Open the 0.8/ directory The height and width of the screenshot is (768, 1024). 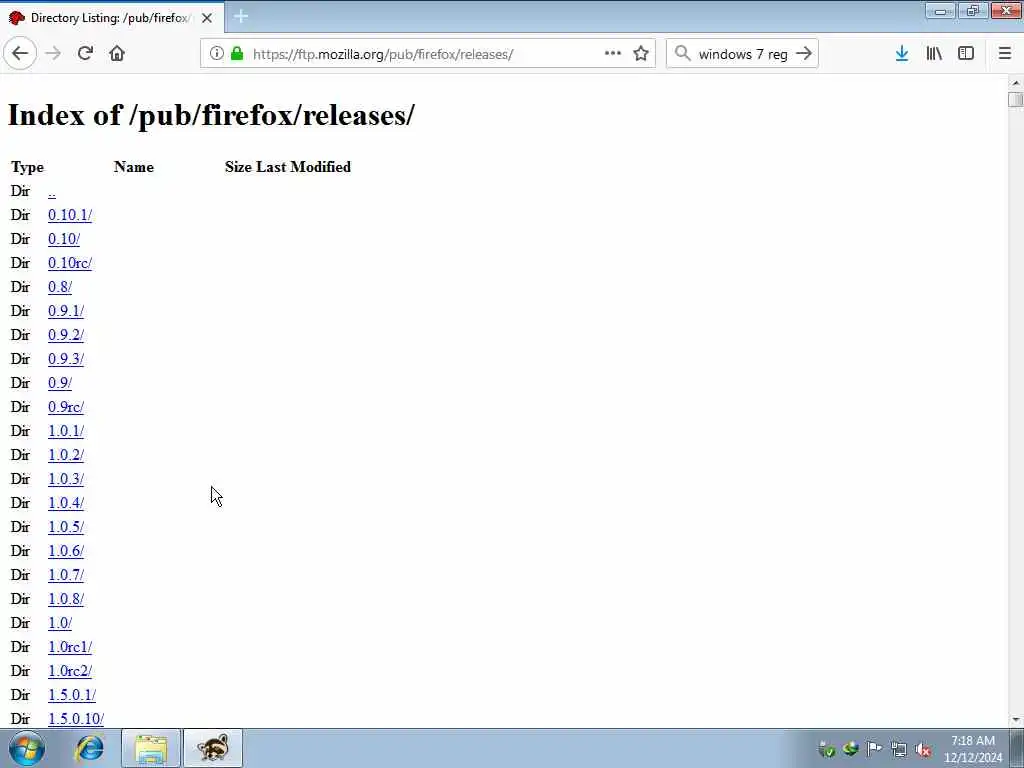point(60,287)
